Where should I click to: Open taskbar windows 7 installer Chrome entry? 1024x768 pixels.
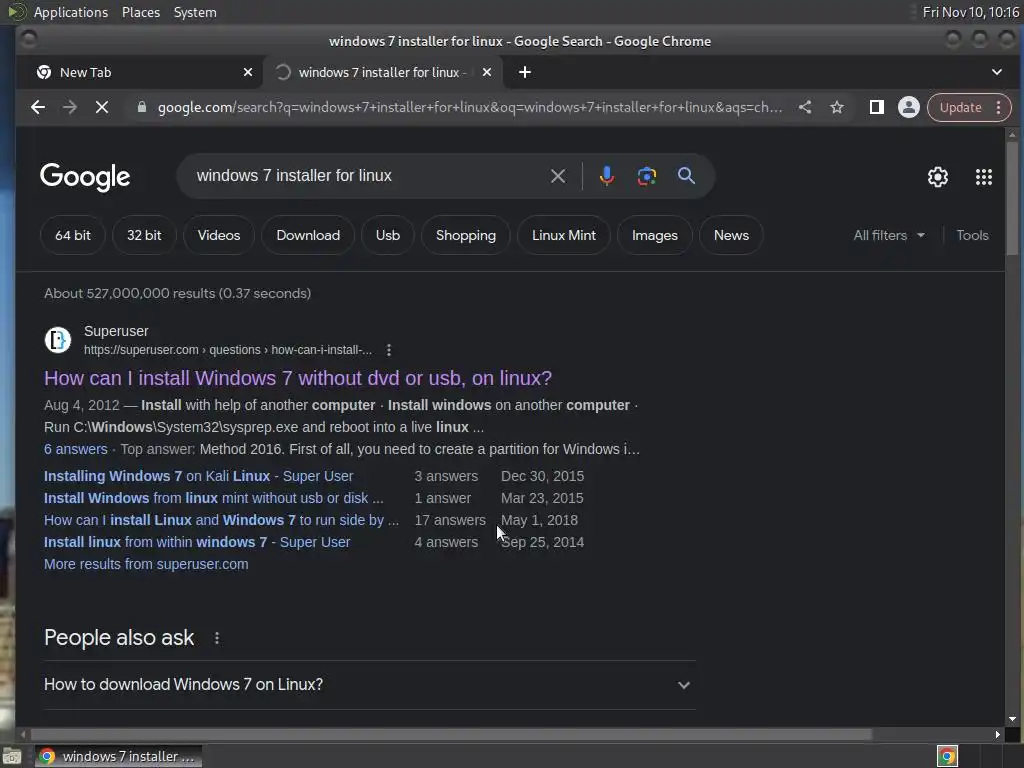pyautogui.click(x=118, y=756)
